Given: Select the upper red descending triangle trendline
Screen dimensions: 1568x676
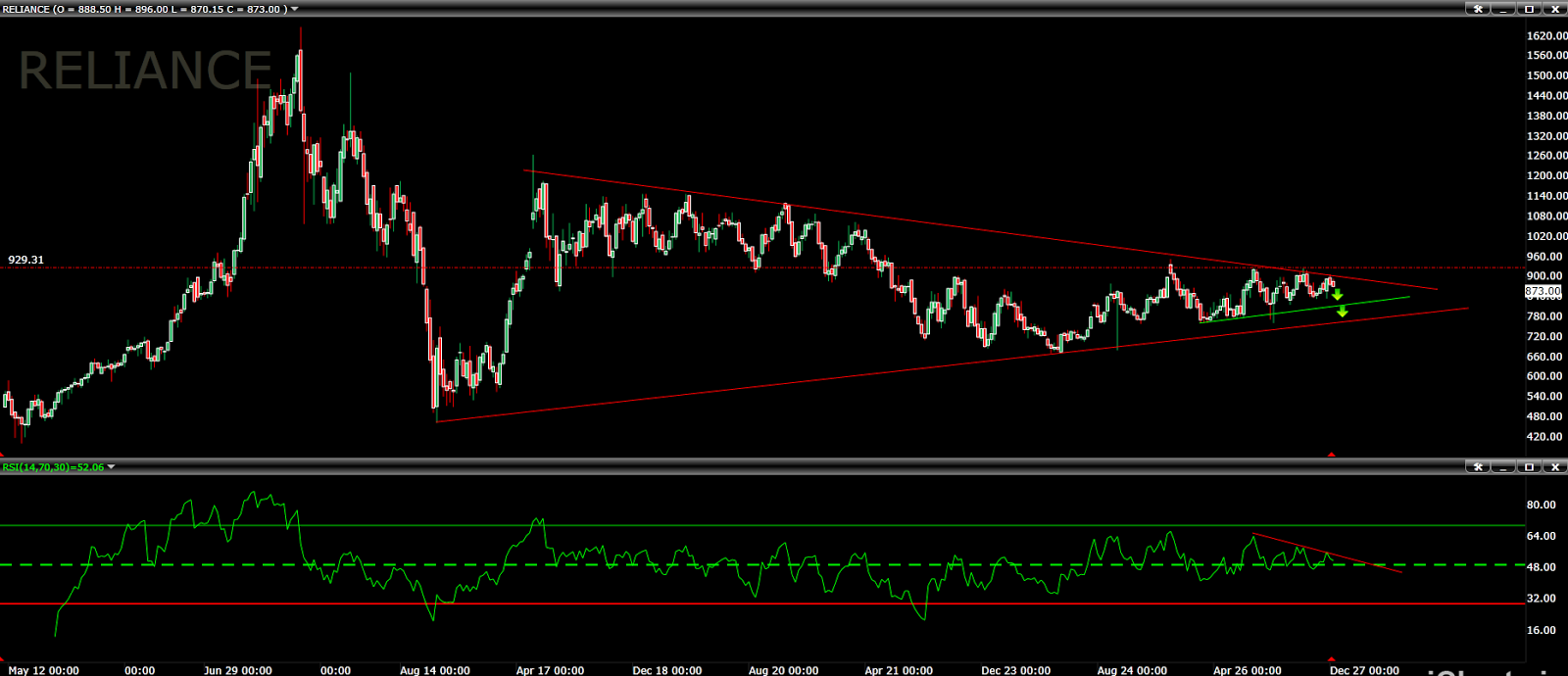Looking at the screenshot, I should click(980, 230).
